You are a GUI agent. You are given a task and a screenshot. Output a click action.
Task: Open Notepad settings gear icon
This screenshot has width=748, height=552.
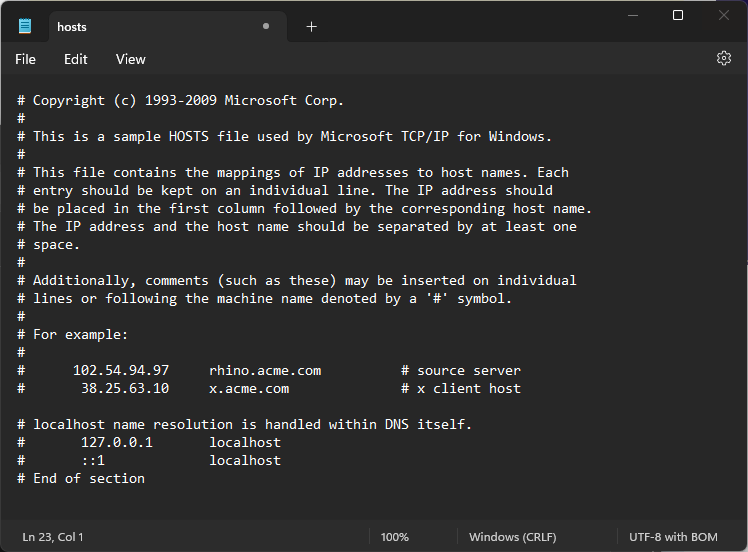coord(724,58)
